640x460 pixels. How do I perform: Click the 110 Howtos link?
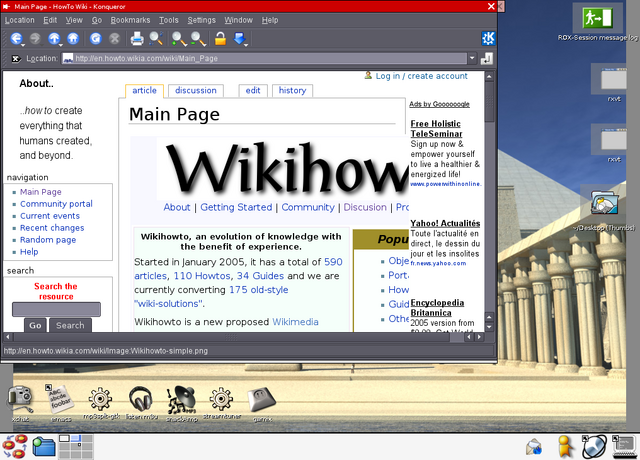click(x=202, y=276)
